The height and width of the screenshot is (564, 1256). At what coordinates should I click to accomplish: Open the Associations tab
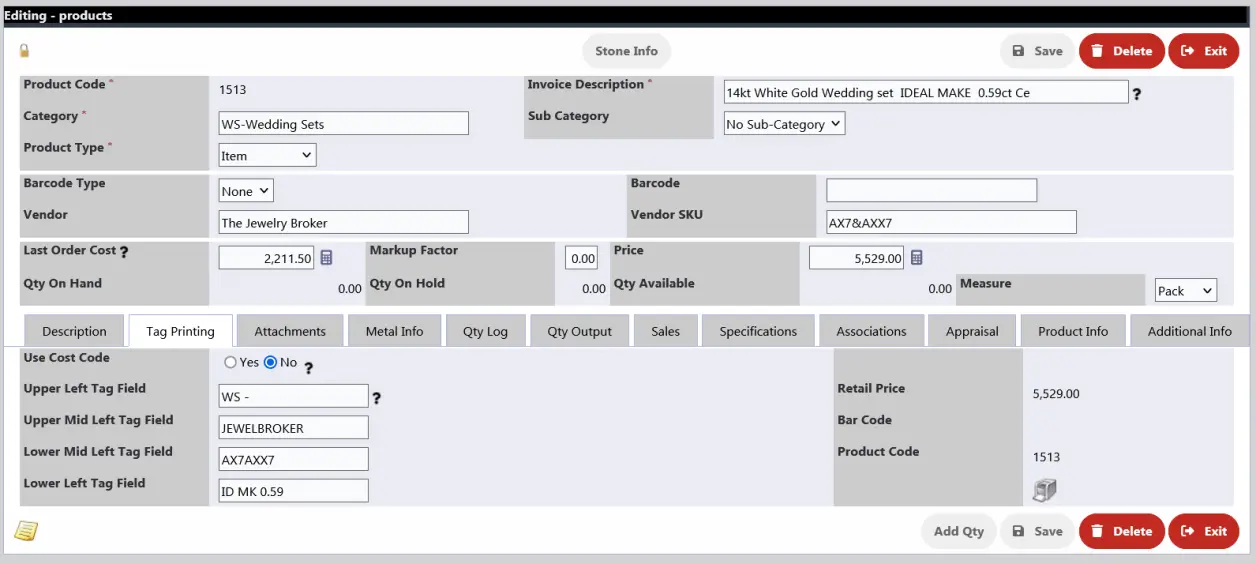coord(871,331)
